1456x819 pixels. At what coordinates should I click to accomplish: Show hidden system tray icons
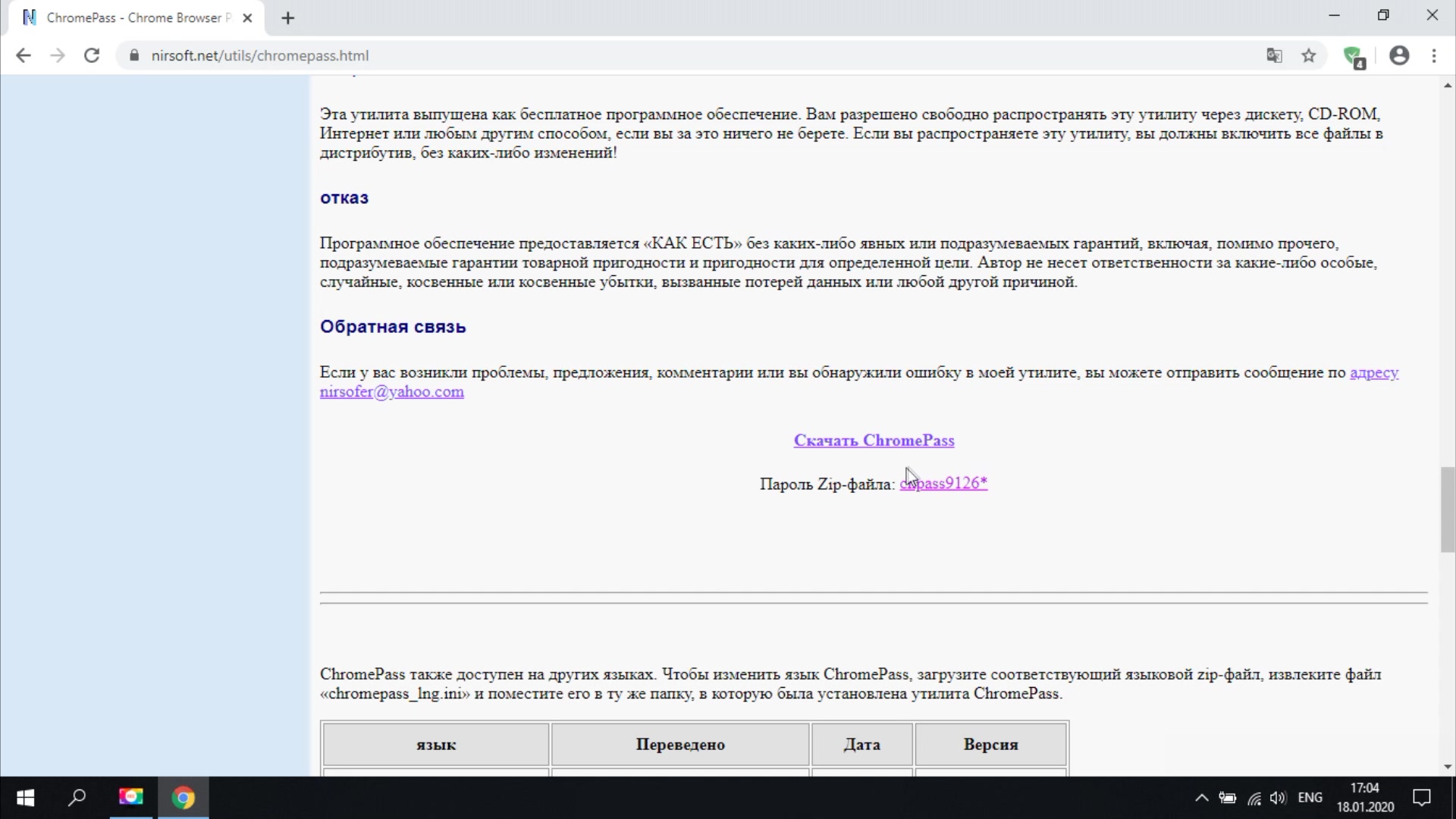click(x=1201, y=798)
